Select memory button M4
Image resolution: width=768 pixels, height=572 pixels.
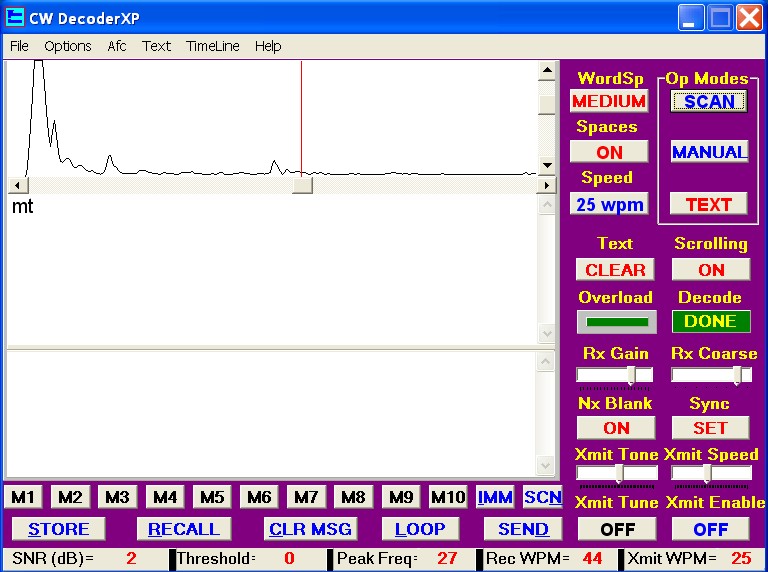(165, 497)
